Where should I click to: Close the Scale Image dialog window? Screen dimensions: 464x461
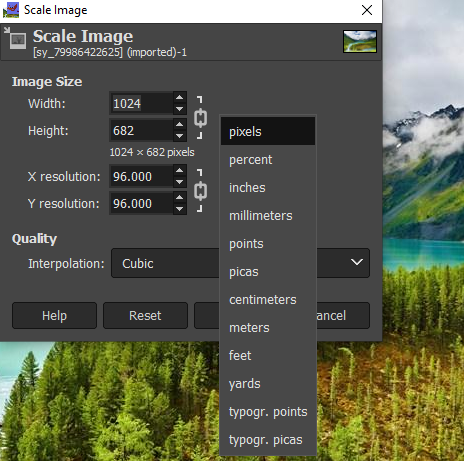coord(367,10)
